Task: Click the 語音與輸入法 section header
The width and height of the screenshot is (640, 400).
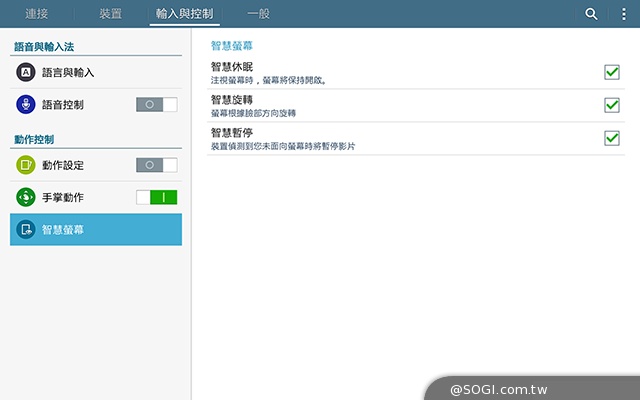Action: click(44, 47)
